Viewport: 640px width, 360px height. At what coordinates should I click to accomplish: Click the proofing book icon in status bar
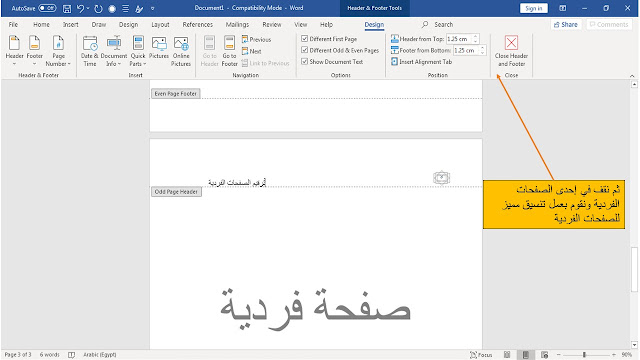[71, 355]
